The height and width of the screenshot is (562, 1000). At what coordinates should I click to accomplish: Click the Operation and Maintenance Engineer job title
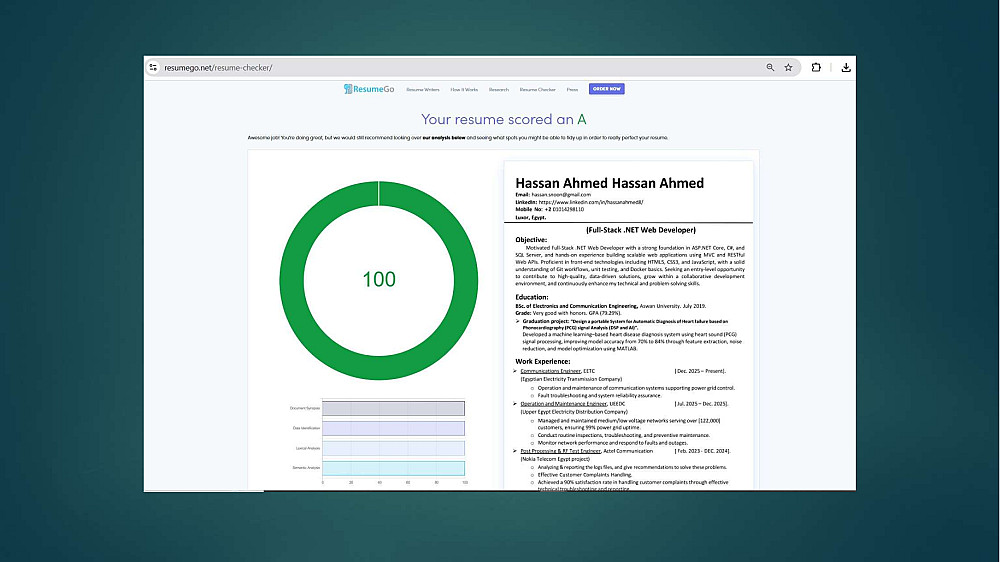pos(563,404)
